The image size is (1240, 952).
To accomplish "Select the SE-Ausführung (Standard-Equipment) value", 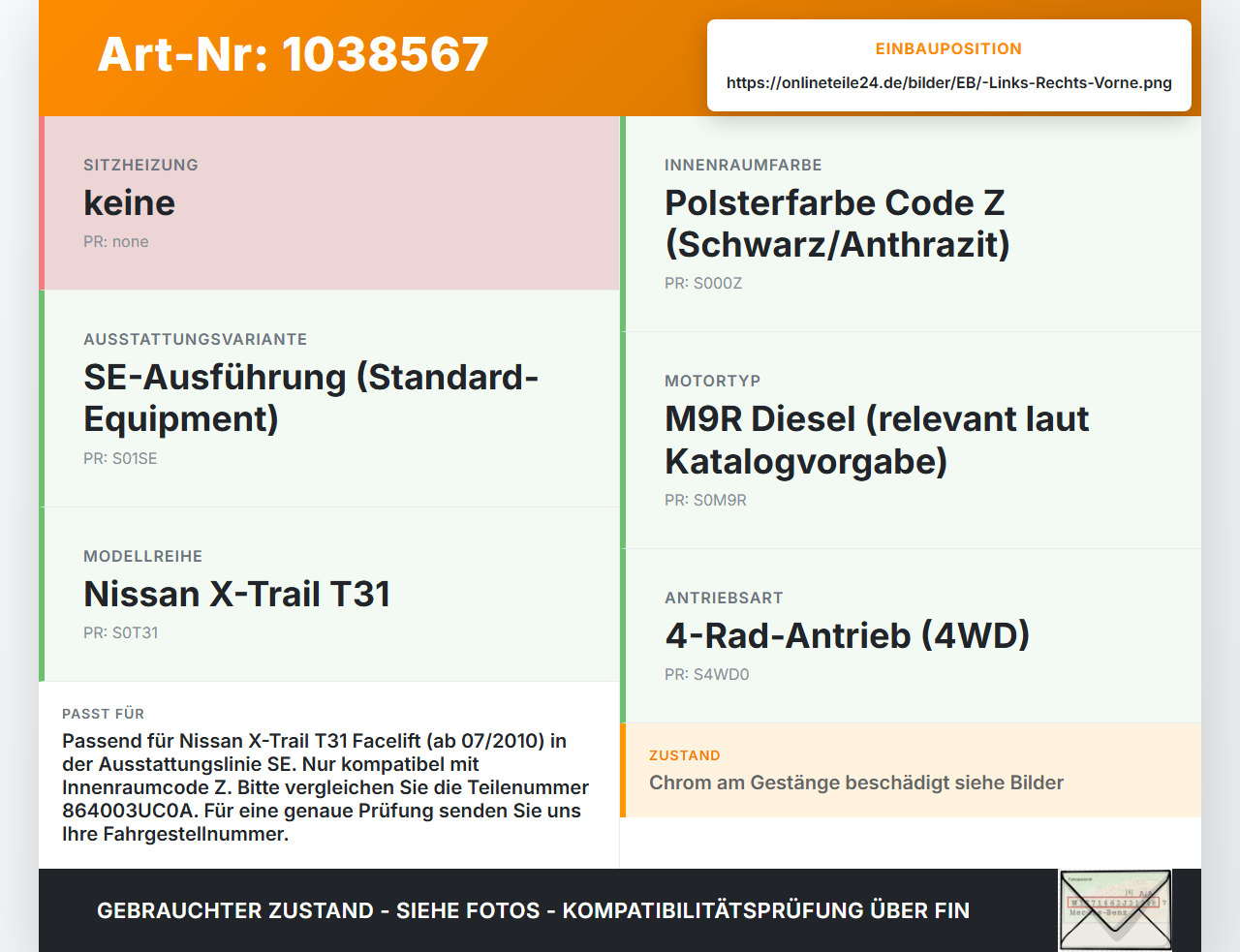I will point(311,398).
